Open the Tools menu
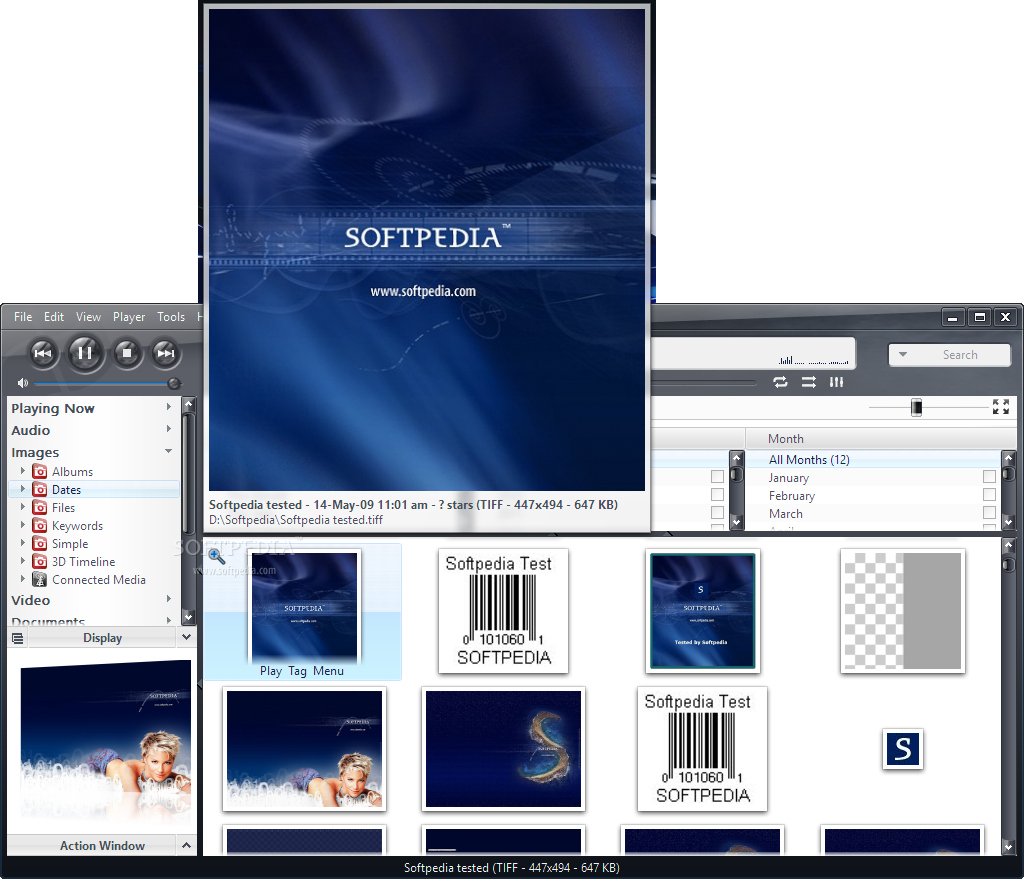 pos(171,317)
